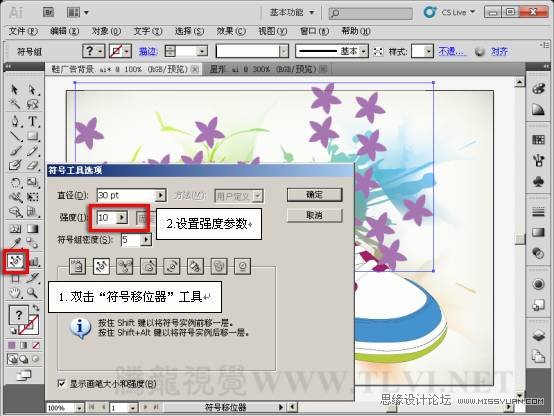The width and height of the screenshot is (554, 416).
Task: Choose Symbol Styler icon in dialog
Action: click(x=243, y=266)
